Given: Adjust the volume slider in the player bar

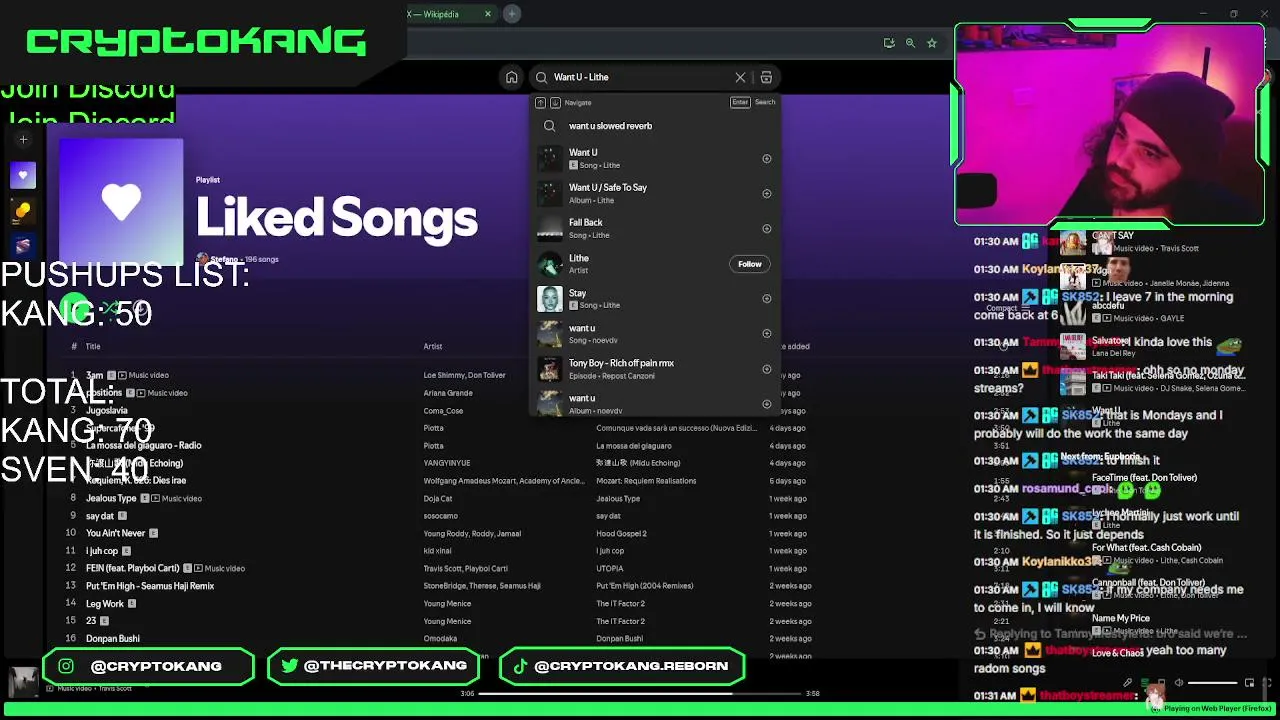Looking at the screenshot, I should tap(1212, 683).
